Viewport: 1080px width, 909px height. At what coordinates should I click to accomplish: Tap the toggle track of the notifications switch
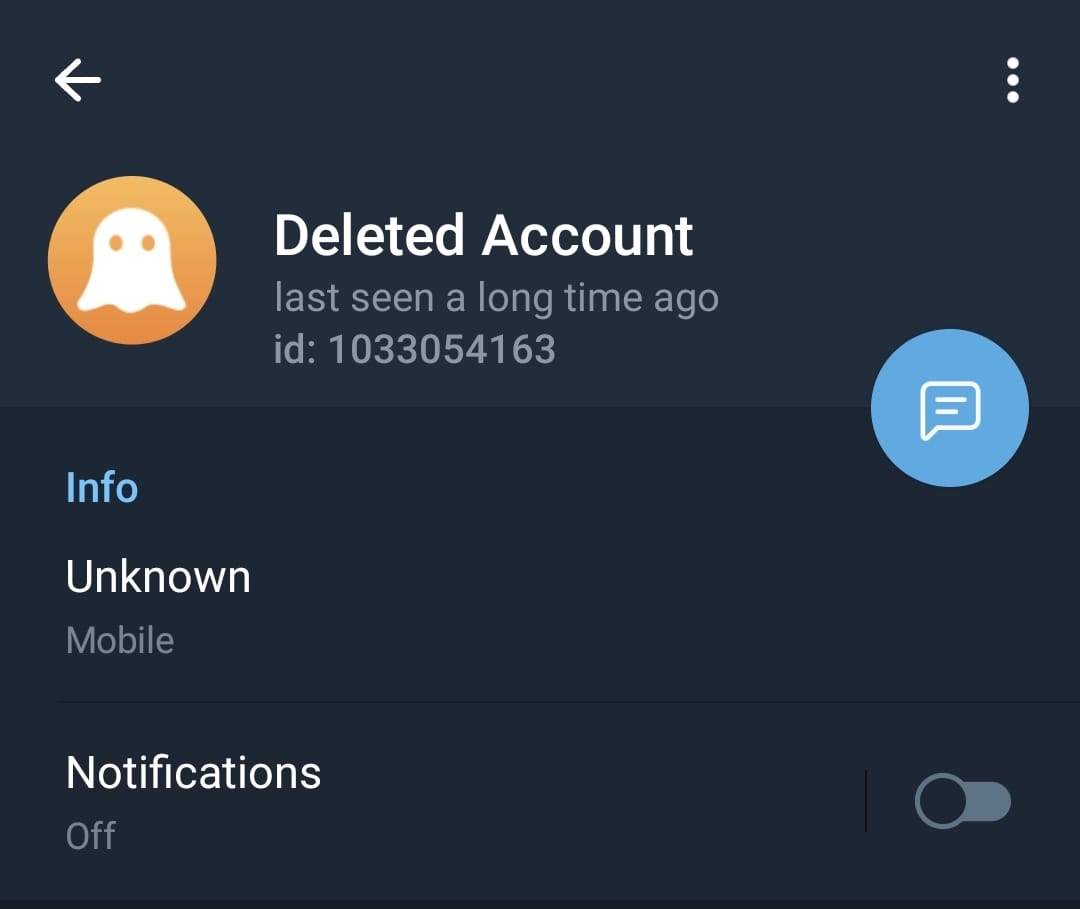pyautogui.click(x=990, y=802)
